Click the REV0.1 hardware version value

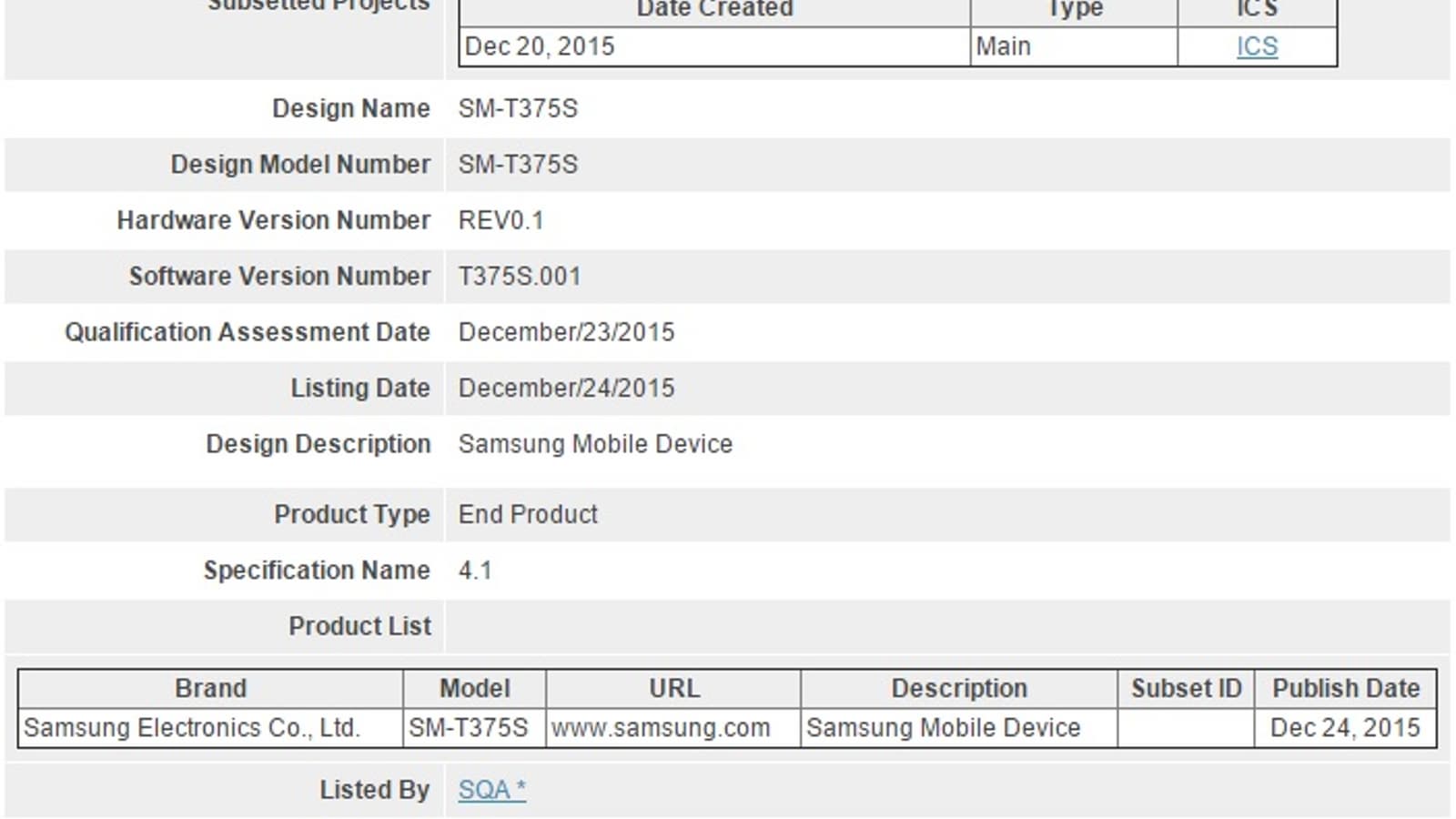coord(500,220)
